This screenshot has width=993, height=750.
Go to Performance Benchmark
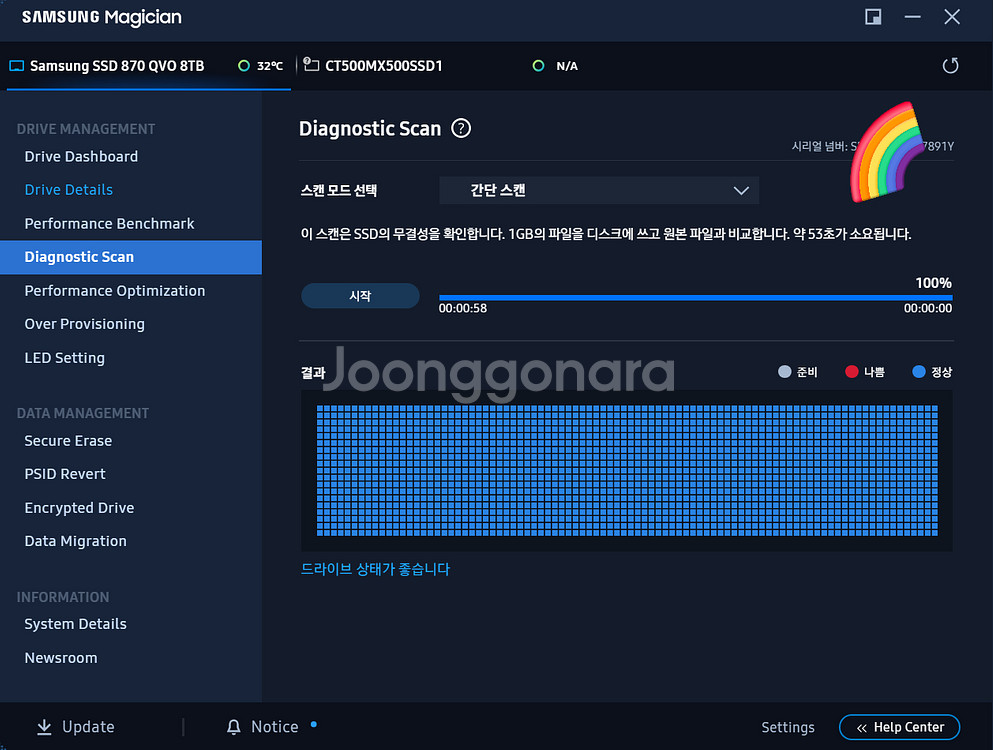pos(109,224)
